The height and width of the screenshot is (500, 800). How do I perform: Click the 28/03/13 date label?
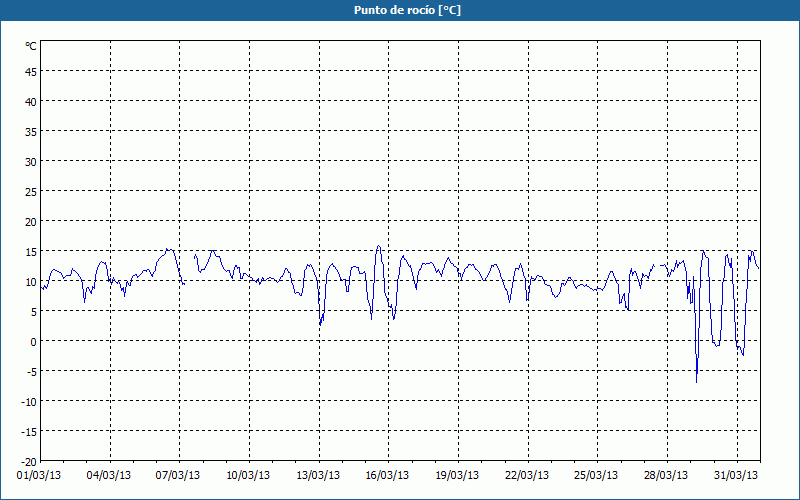point(666,476)
